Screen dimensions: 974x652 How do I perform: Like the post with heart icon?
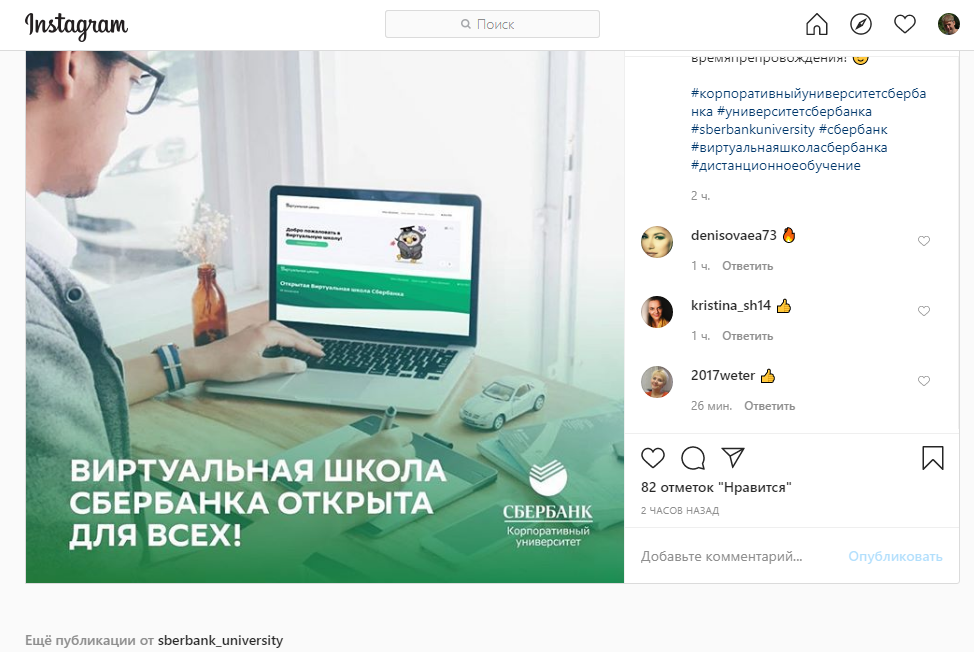pos(653,458)
